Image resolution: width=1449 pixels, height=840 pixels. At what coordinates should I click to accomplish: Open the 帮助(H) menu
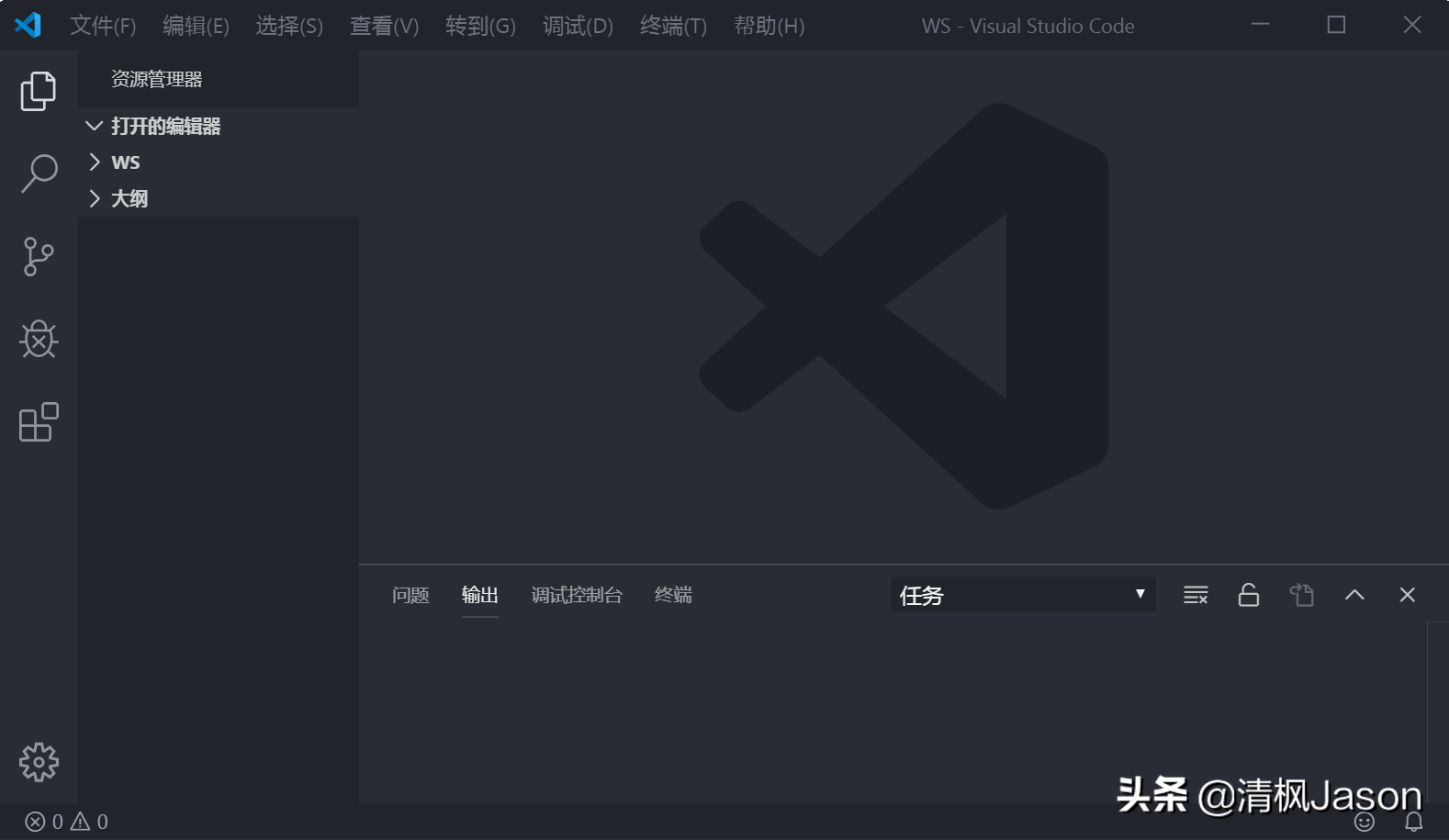tap(769, 26)
